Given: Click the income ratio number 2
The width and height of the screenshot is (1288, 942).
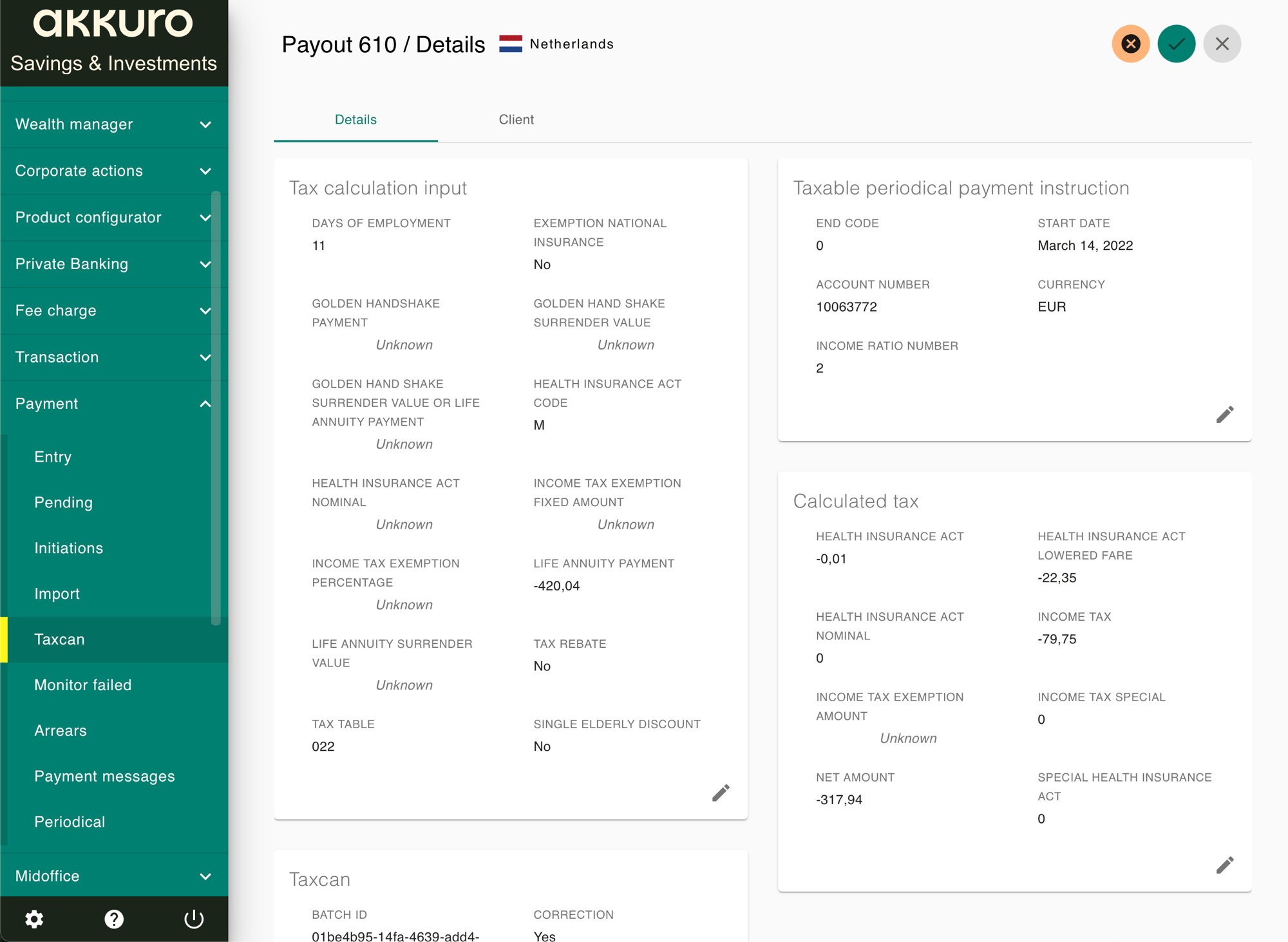Looking at the screenshot, I should point(820,368).
